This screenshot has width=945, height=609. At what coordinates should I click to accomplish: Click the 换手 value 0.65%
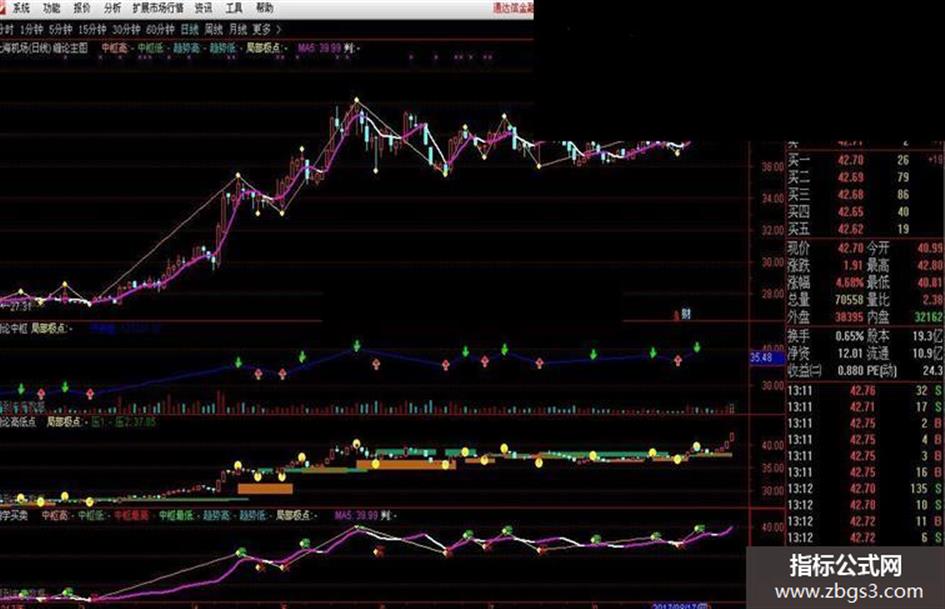coord(850,336)
